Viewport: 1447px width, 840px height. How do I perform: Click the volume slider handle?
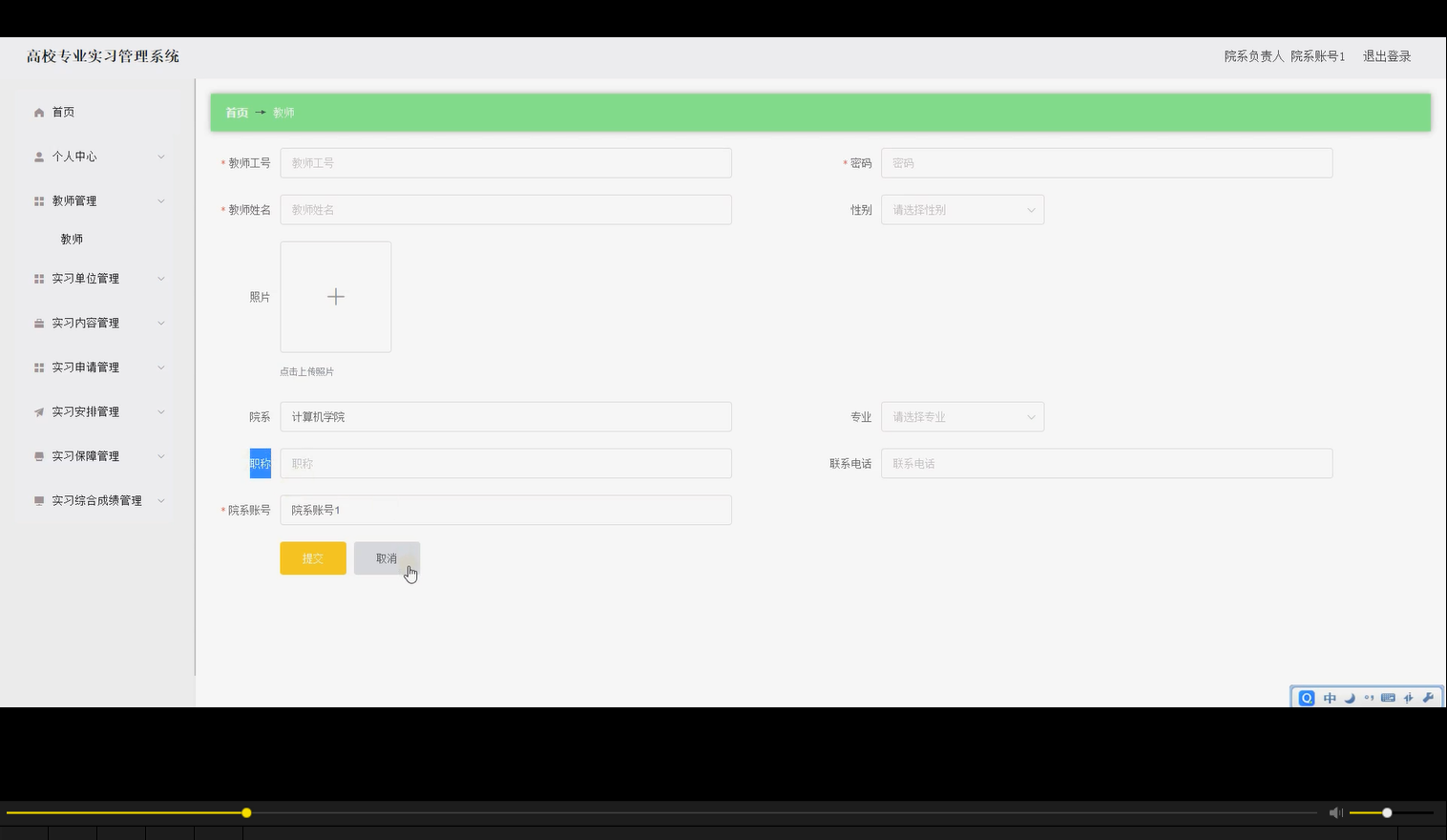pyautogui.click(x=1387, y=812)
